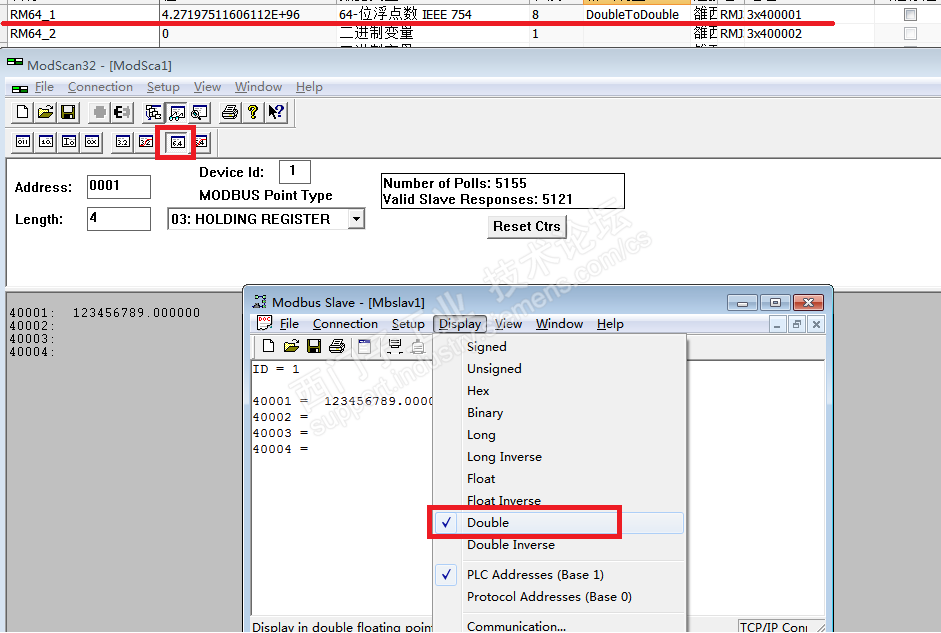
Task: Select the decimal '10.' display format icon
Action: (46, 142)
